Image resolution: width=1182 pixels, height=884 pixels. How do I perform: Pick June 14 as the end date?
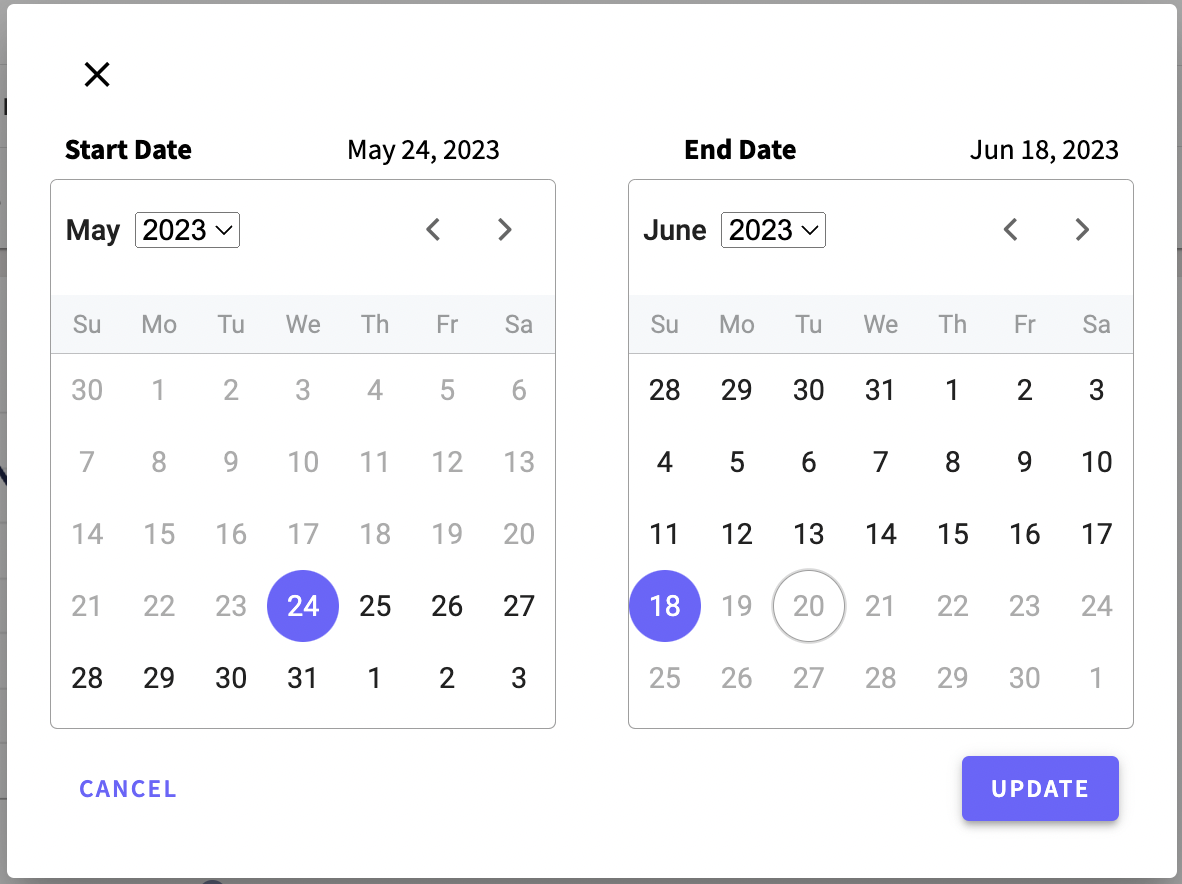pyautogui.click(x=881, y=534)
